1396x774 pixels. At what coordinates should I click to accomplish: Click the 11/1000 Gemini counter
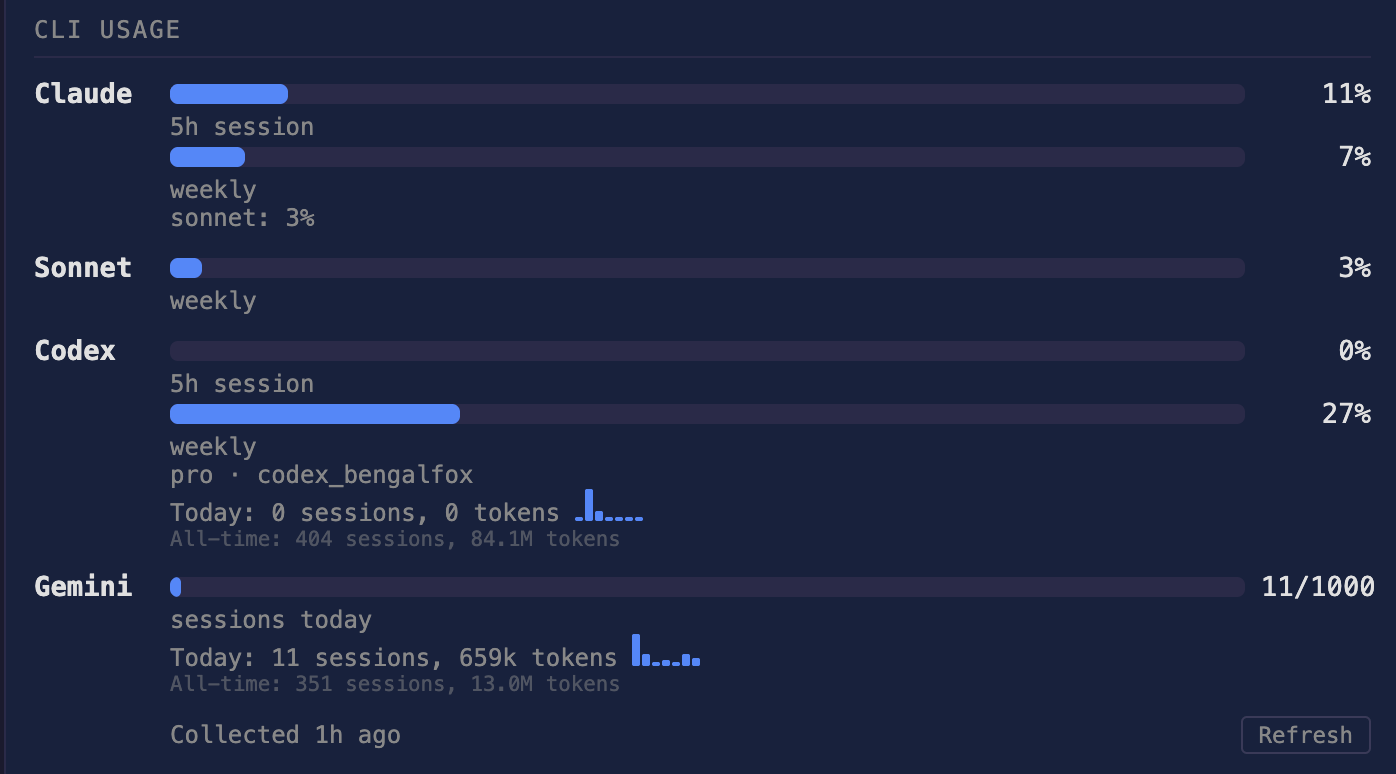(1317, 587)
